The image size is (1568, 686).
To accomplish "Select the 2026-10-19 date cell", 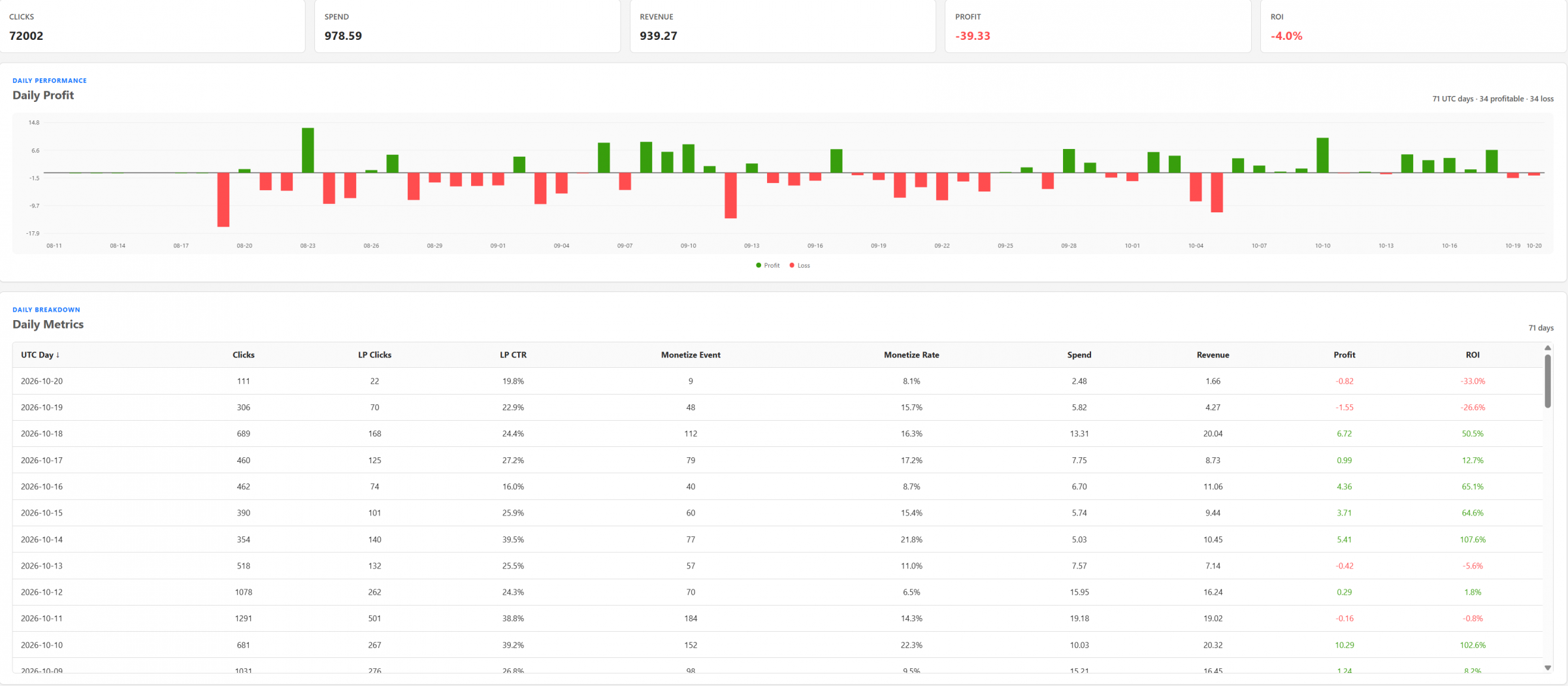I will click(42, 407).
